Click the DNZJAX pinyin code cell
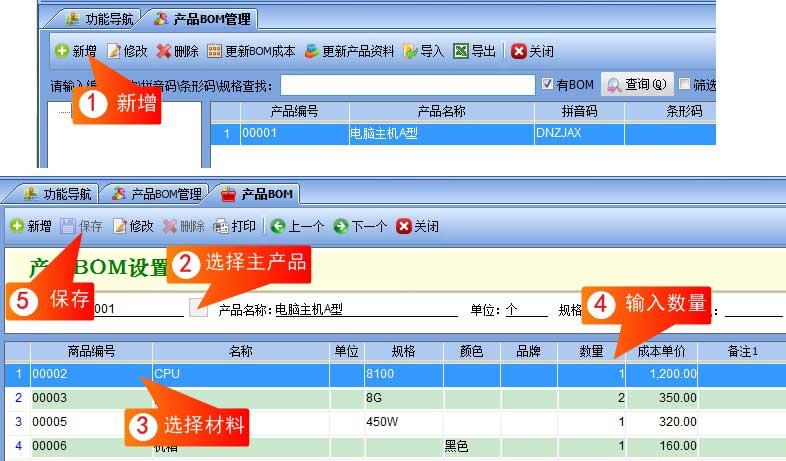786x461 pixels. click(579, 133)
